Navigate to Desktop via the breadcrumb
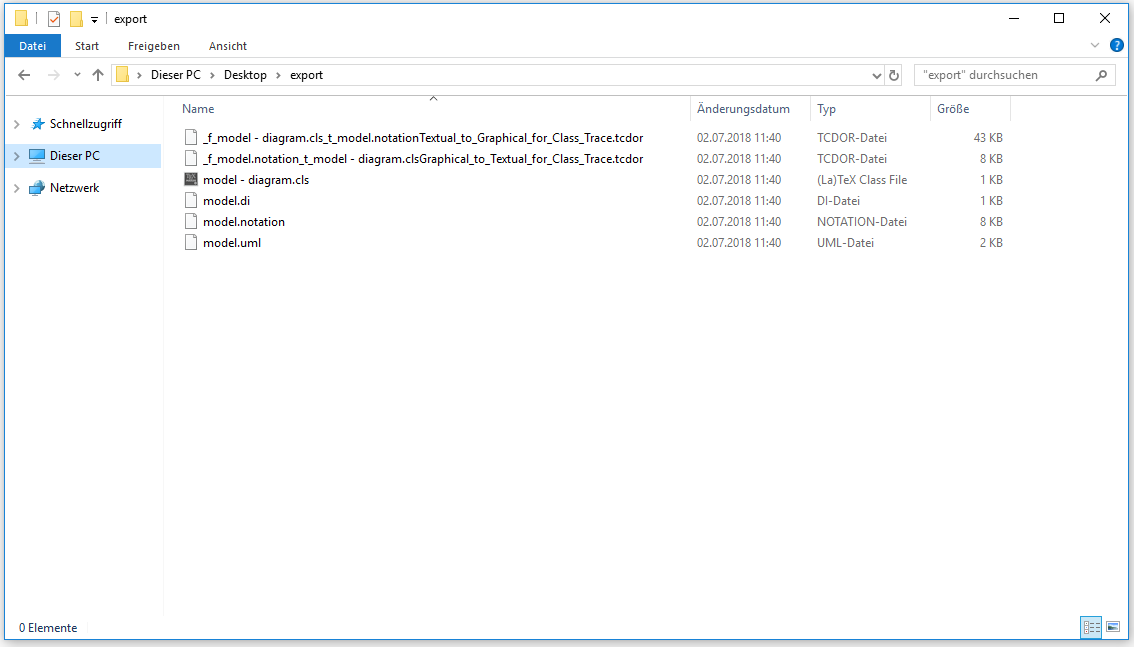The width and height of the screenshot is (1134, 647). tap(246, 74)
